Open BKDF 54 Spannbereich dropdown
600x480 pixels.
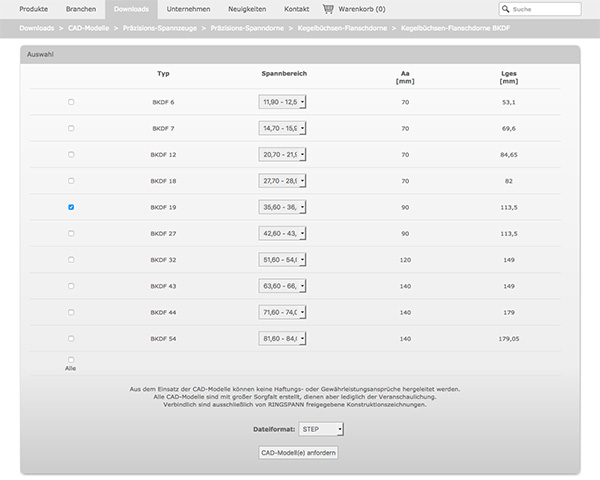point(282,338)
